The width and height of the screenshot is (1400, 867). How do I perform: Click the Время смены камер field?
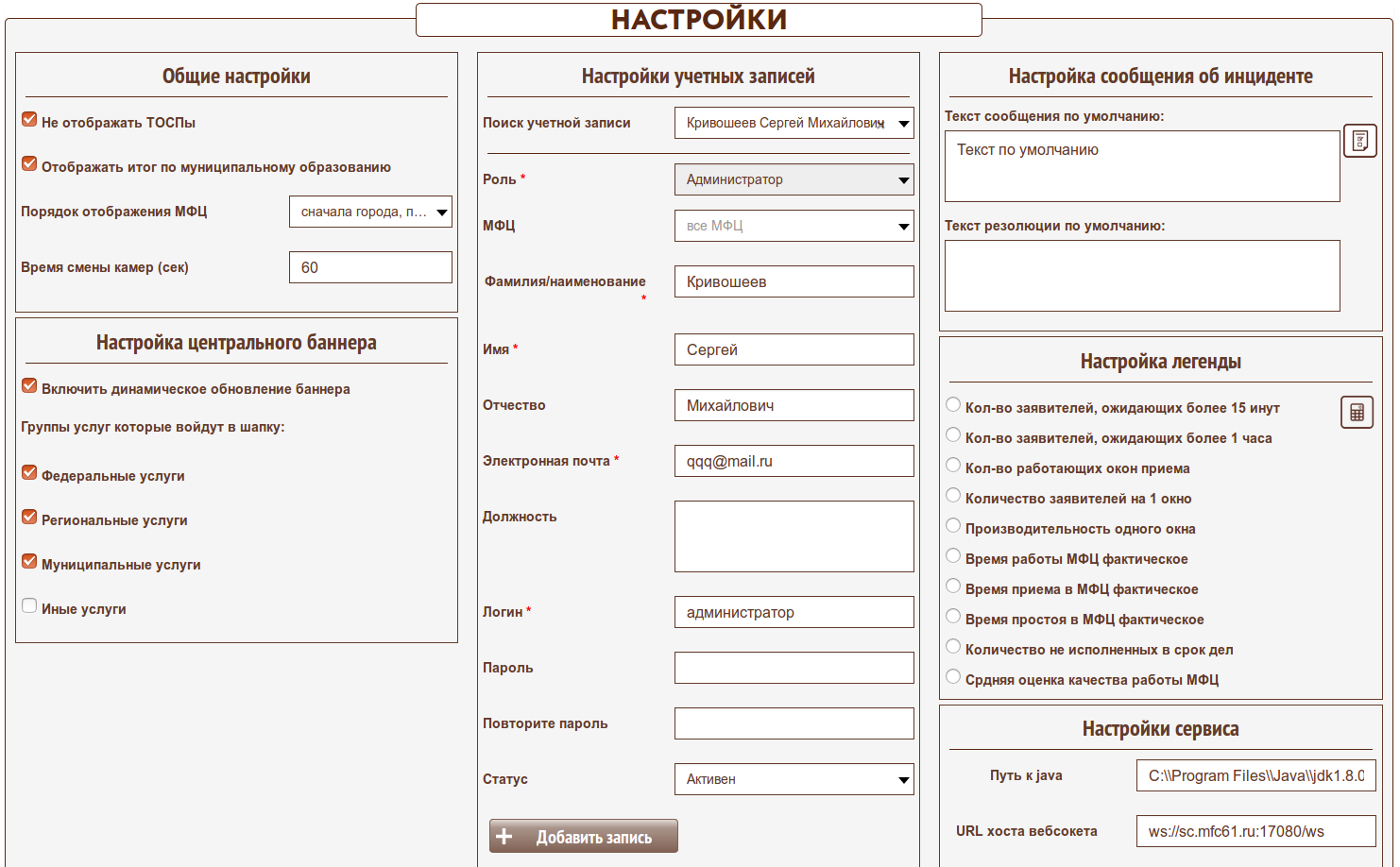pos(370,267)
